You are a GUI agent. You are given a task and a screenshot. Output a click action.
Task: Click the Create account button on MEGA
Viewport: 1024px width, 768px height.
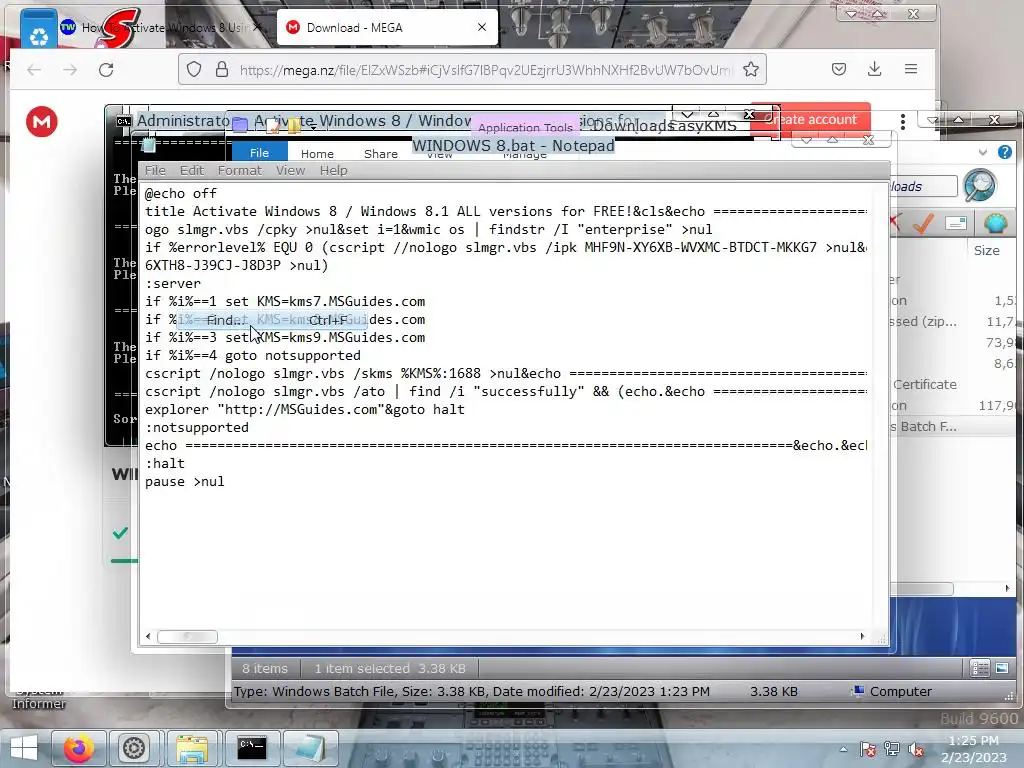coord(810,120)
